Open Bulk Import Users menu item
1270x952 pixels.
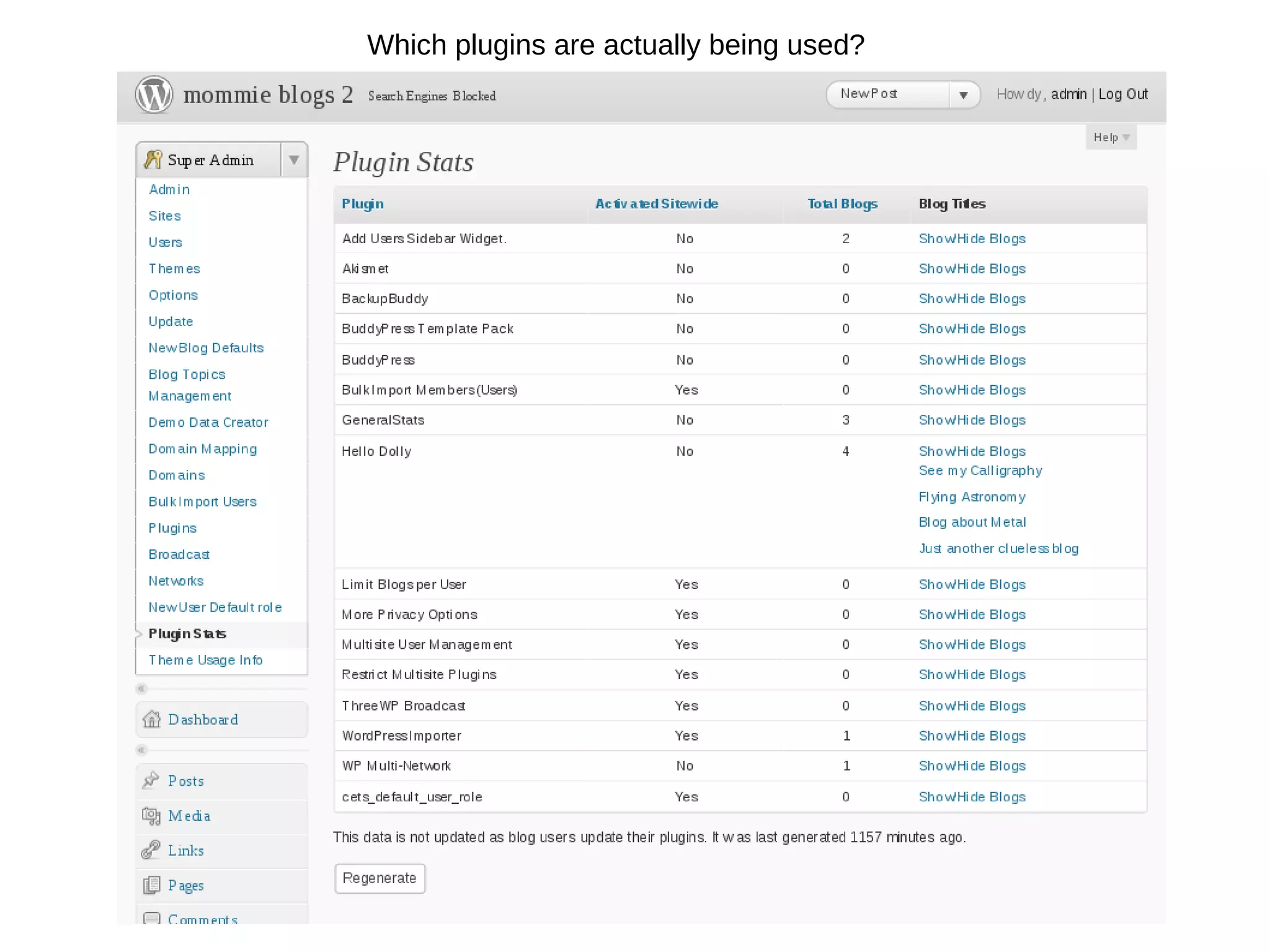point(203,502)
